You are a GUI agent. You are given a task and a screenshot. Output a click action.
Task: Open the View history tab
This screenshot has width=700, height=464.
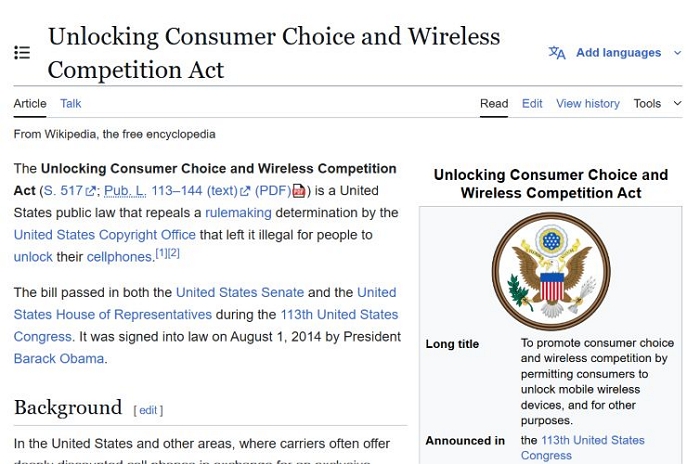(x=587, y=103)
